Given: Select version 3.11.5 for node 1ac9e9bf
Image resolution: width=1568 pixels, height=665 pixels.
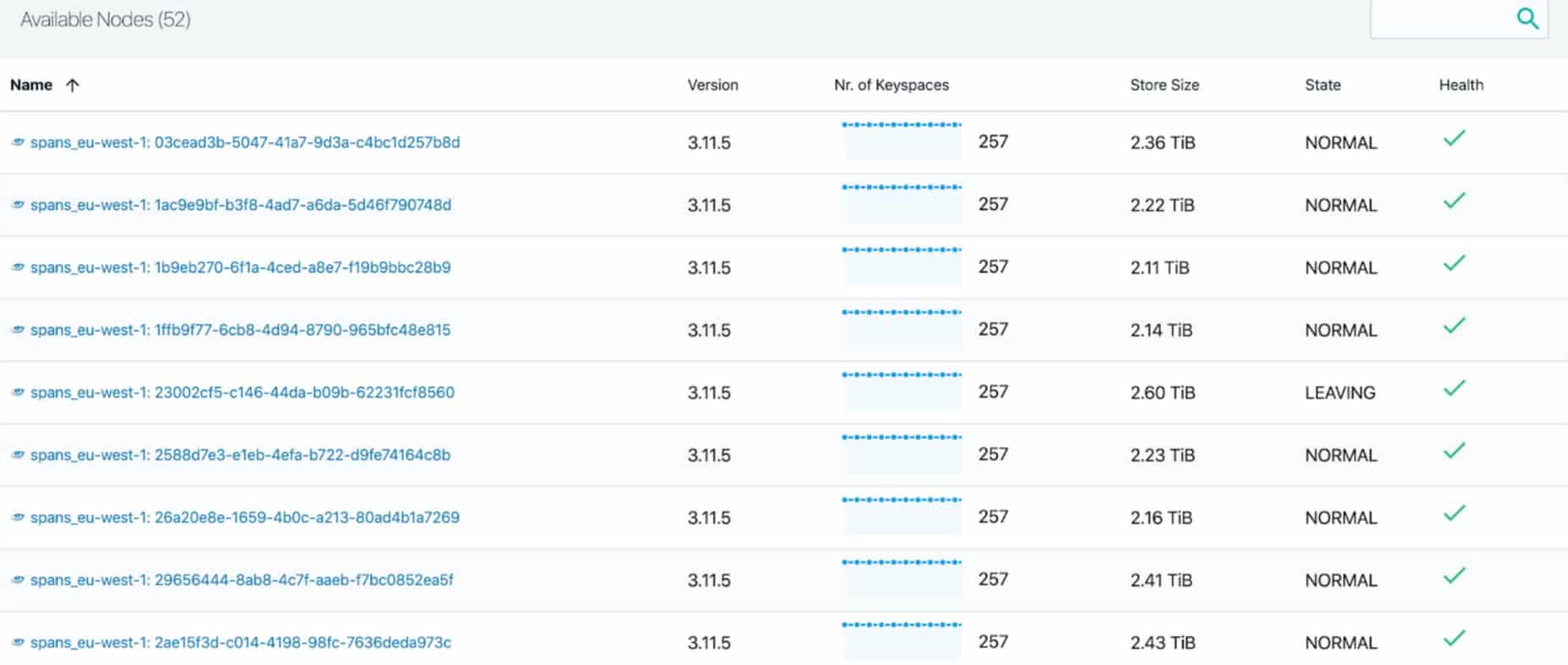Looking at the screenshot, I should coord(709,205).
